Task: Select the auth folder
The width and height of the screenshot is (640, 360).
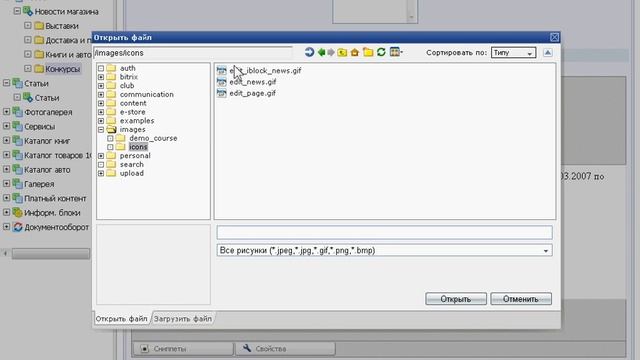Action: click(x=127, y=68)
